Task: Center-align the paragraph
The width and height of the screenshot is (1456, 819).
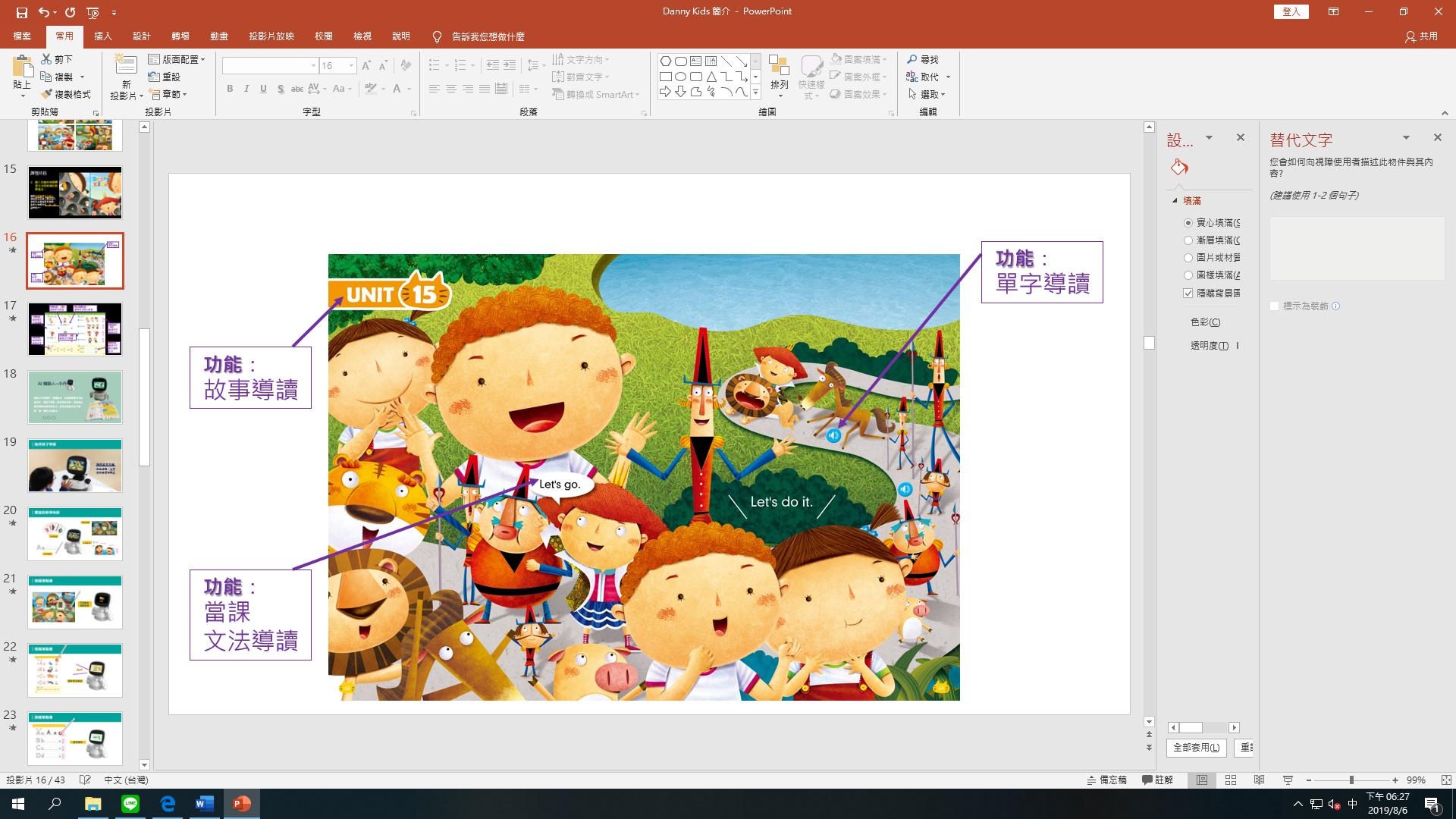Action: tap(450, 89)
